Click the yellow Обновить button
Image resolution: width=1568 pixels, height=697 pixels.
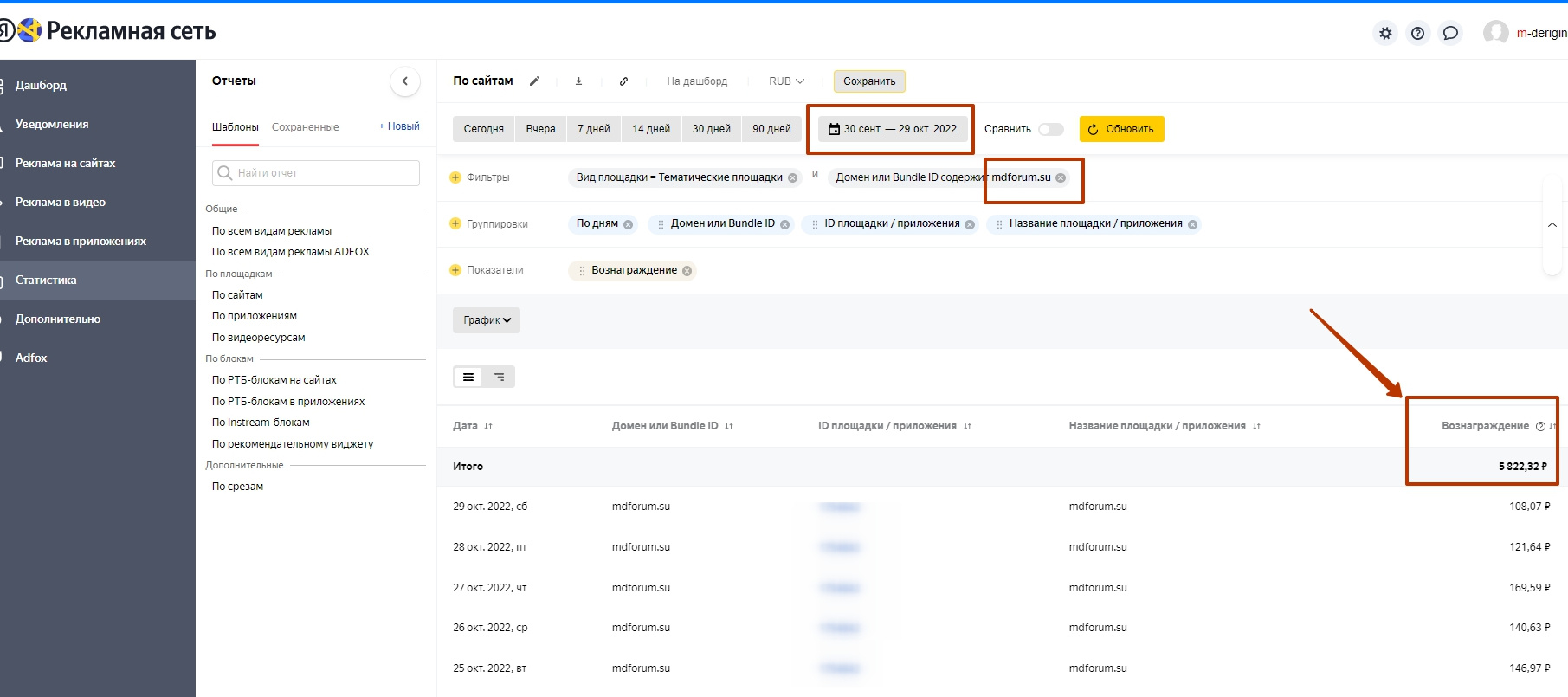[x=1121, y=129]
